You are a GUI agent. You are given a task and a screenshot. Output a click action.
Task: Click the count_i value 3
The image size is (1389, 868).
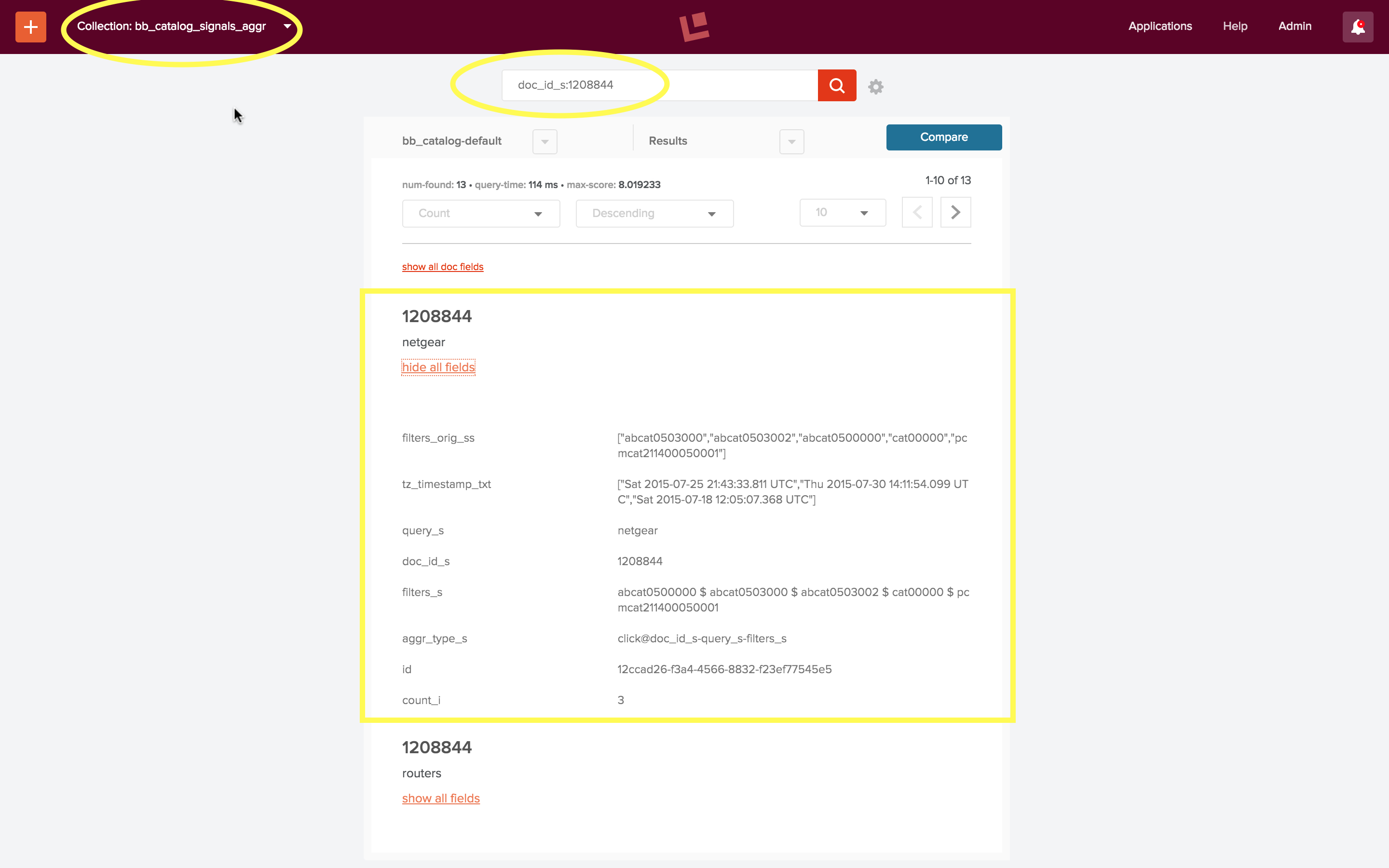coord(620,700)
